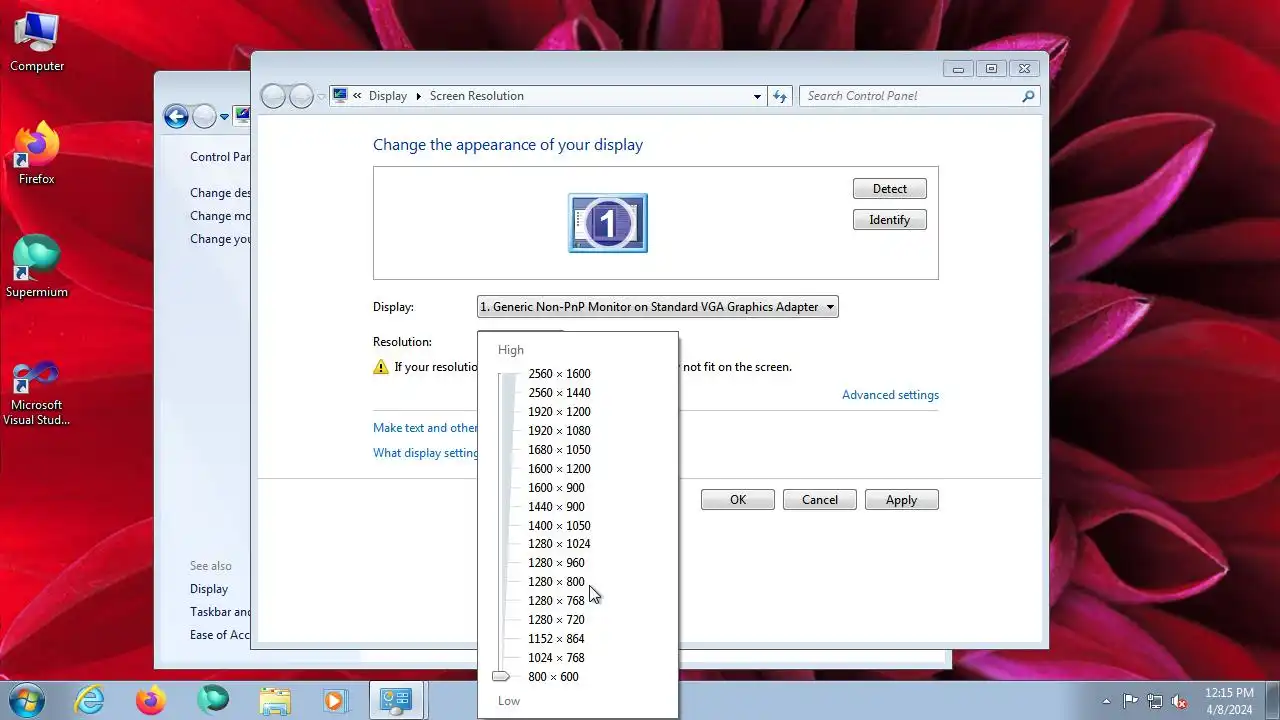
Task: Choose 1280 × 720 resolution
Action: pos(556,620)
